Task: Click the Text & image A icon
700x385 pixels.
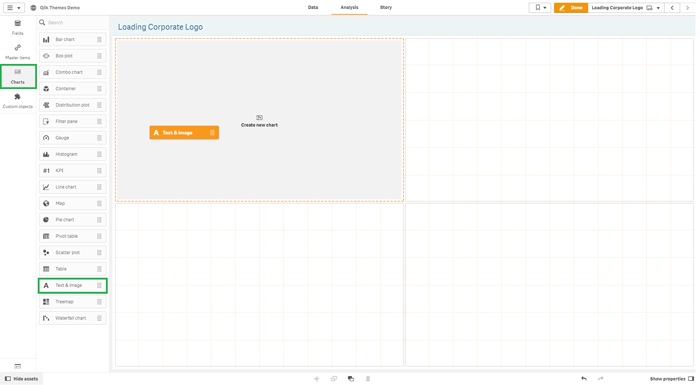Action: coord(46,285)
